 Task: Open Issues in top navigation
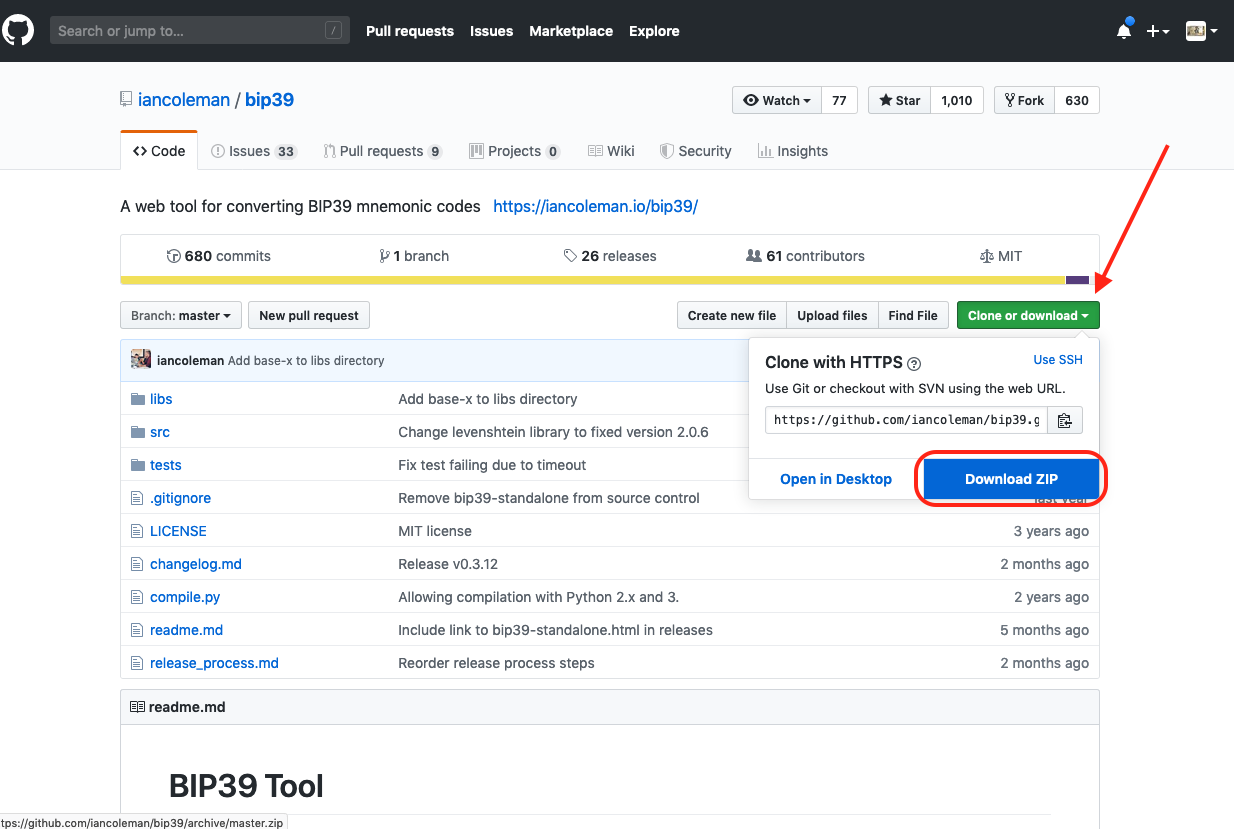pyautogui.click(x=491, y=31)
